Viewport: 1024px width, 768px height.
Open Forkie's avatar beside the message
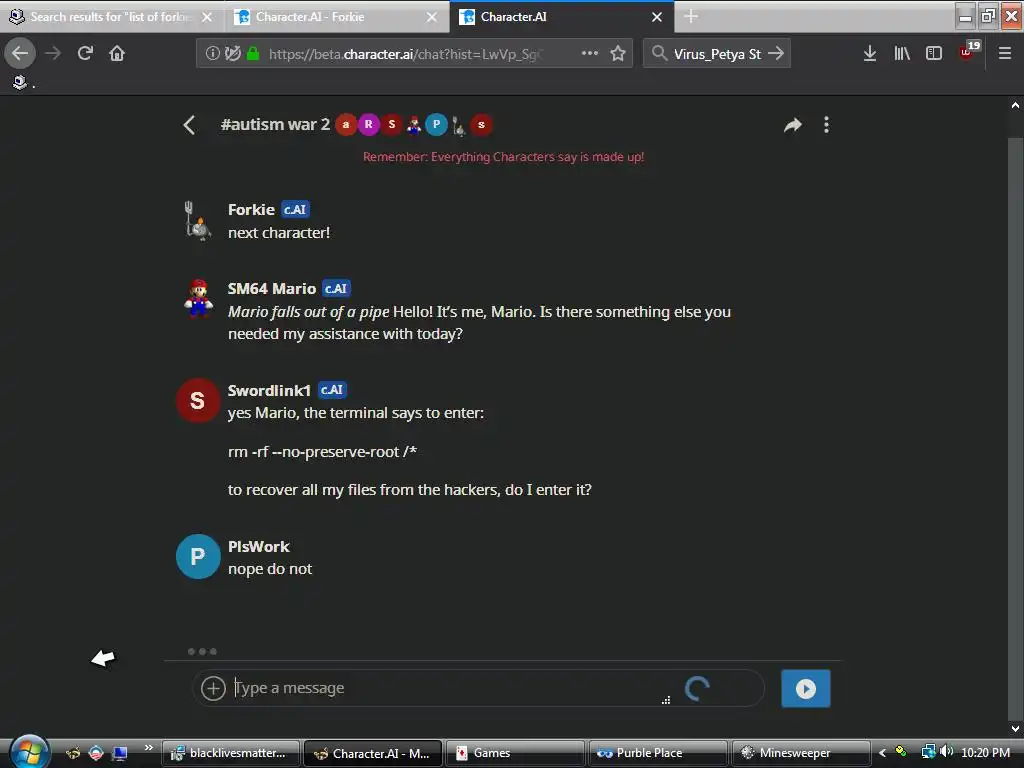(197, 221)
